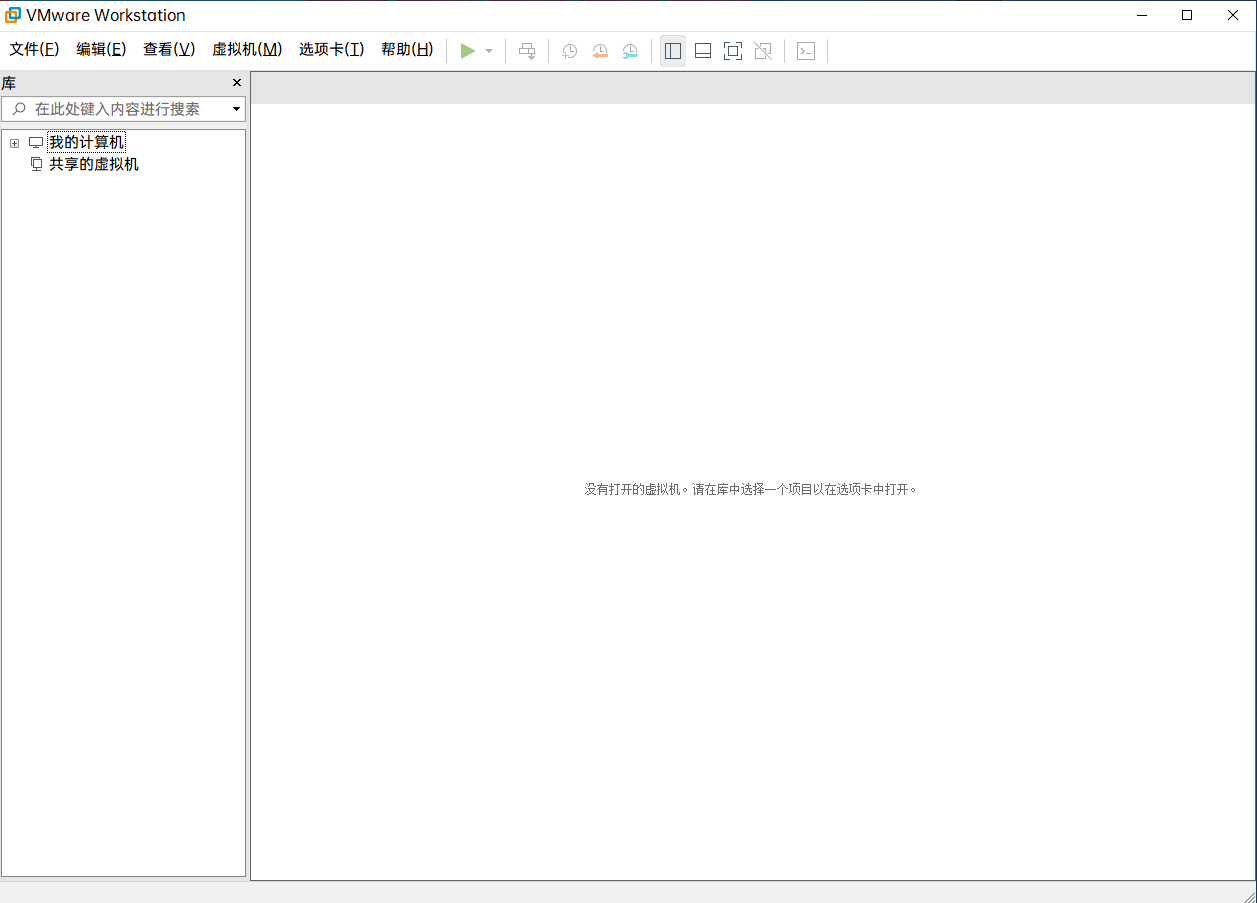
Task: Click the console view terminal icon
Action: [806, 51]
